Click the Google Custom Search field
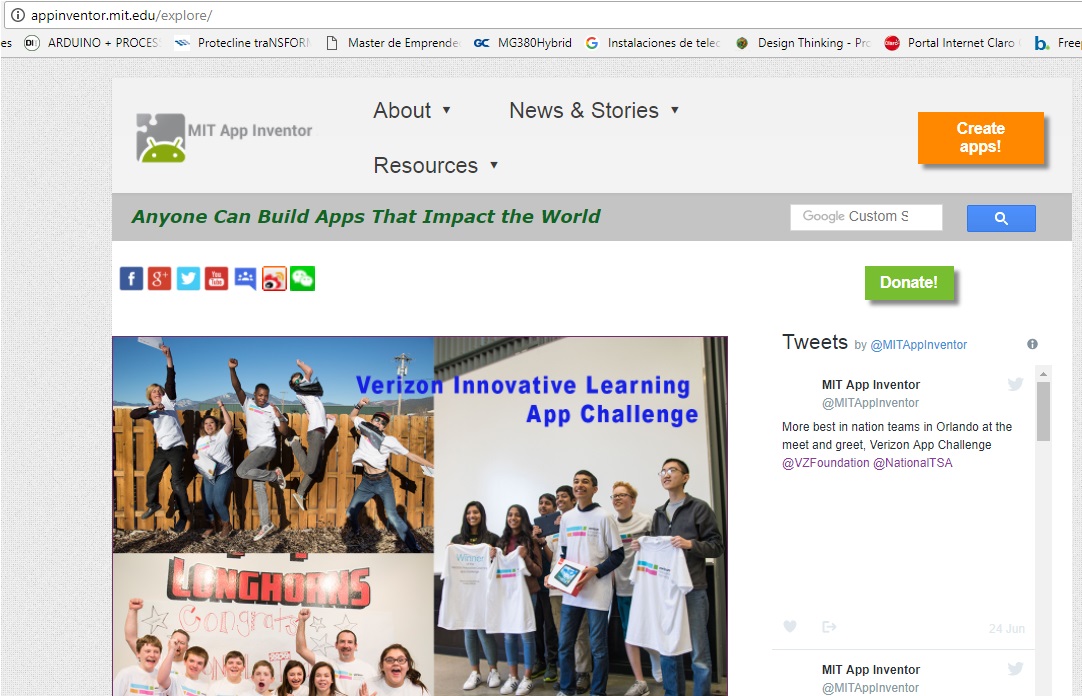The height and width of the screenshot is (696, 1082). coord(866,217)
